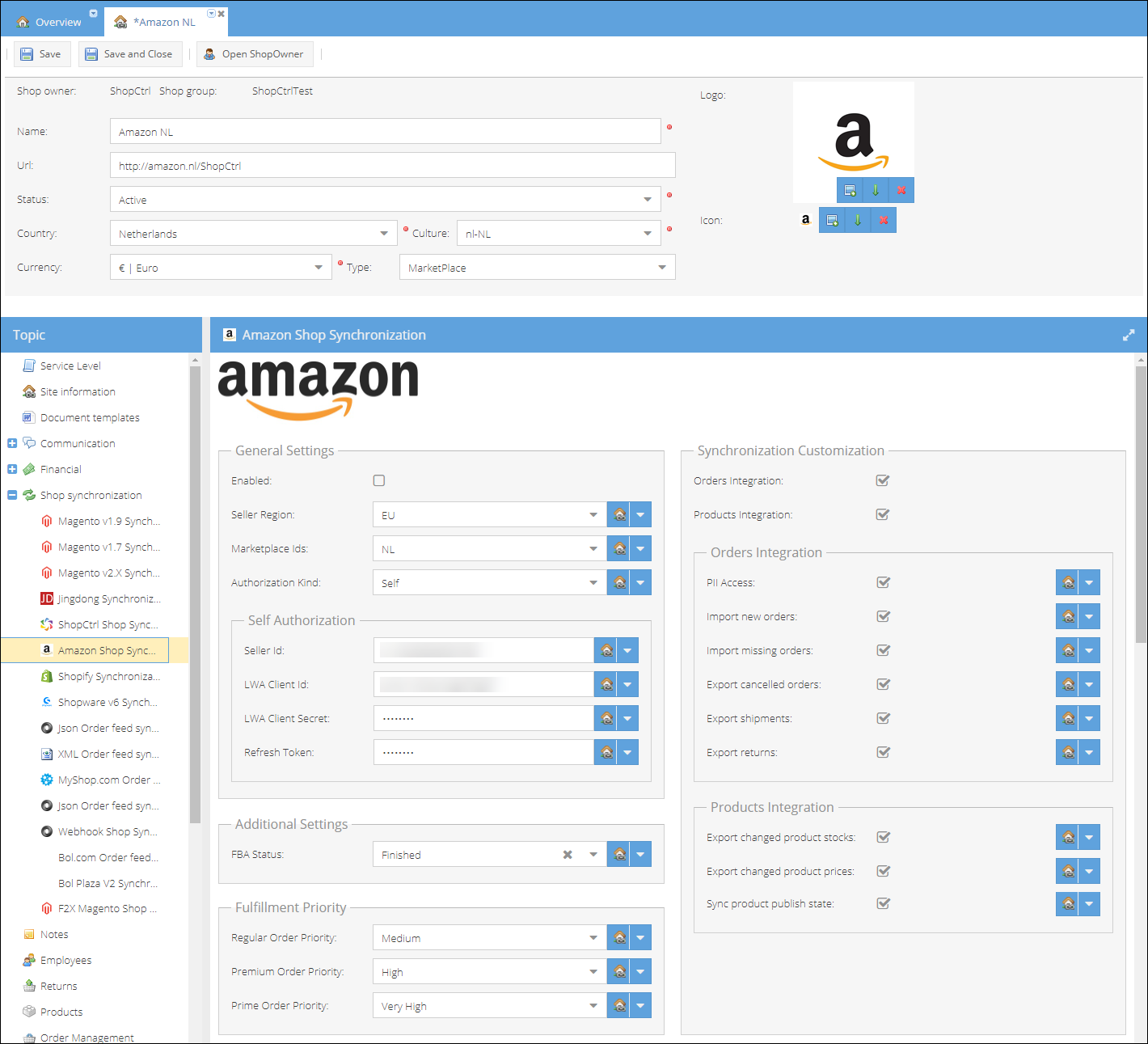Toggle the Orders Integration checkbox
The height and width of the screenshot is (1044, 1148).
pos(883,480)
